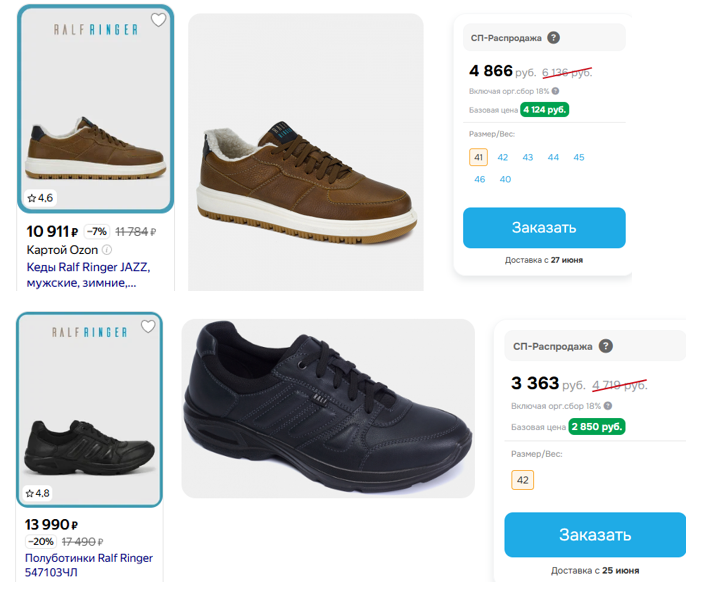Add black Ralf Ringer shoes to favorites

148,326
